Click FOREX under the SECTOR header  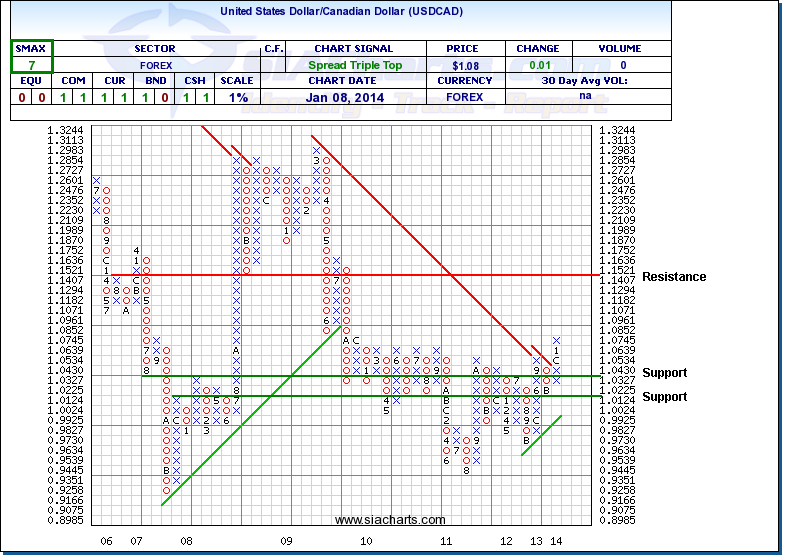[154, 65]
